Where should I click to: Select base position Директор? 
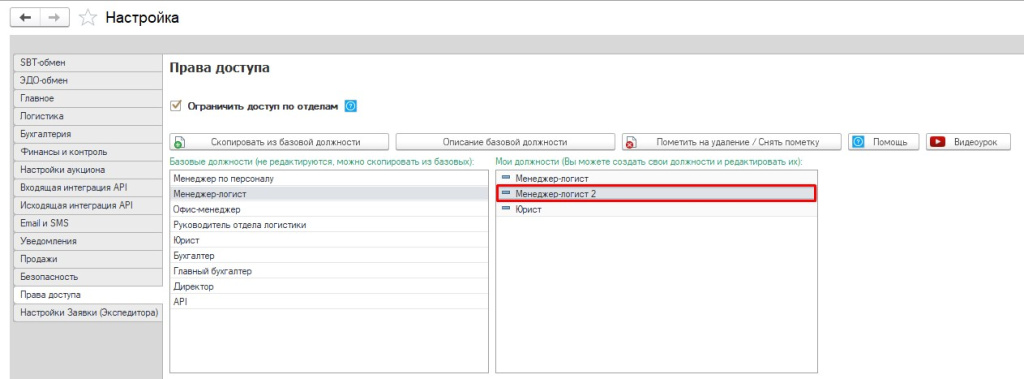coord(328,286)
